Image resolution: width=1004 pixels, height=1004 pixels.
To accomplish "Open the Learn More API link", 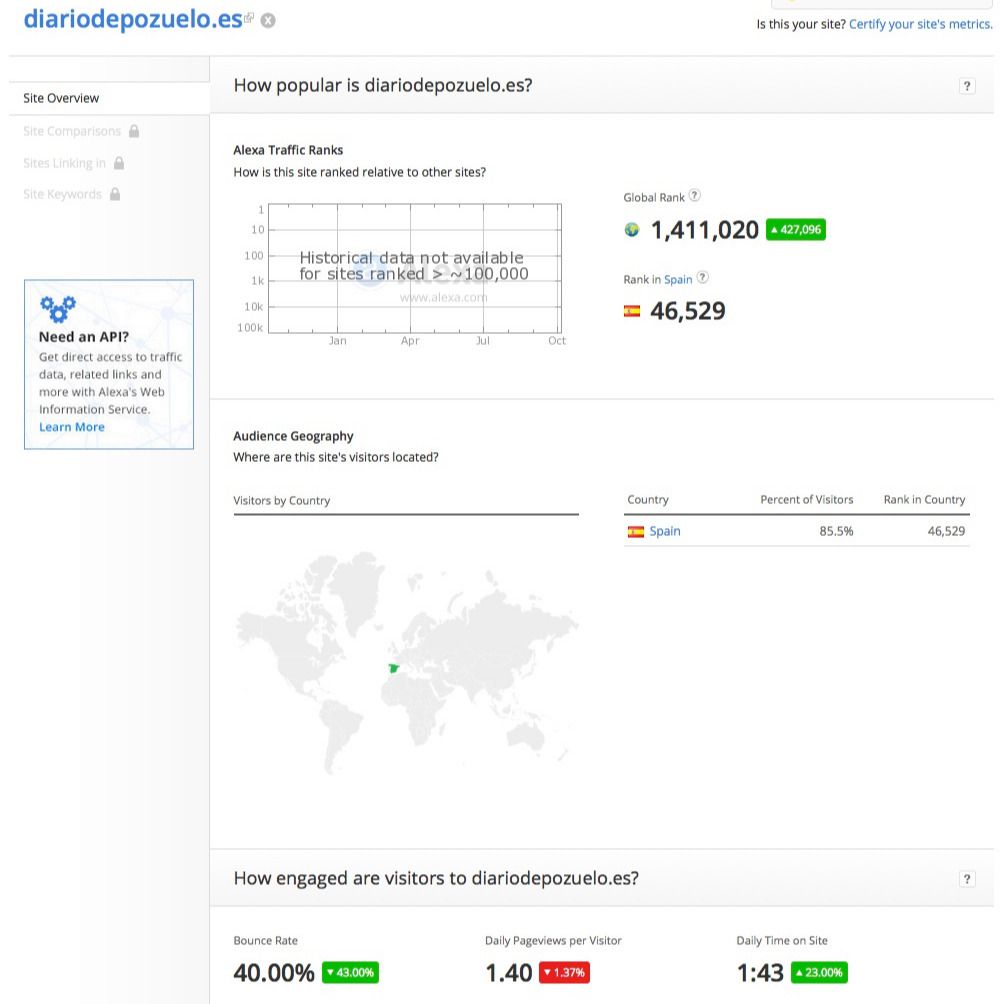I will [72, 427].
